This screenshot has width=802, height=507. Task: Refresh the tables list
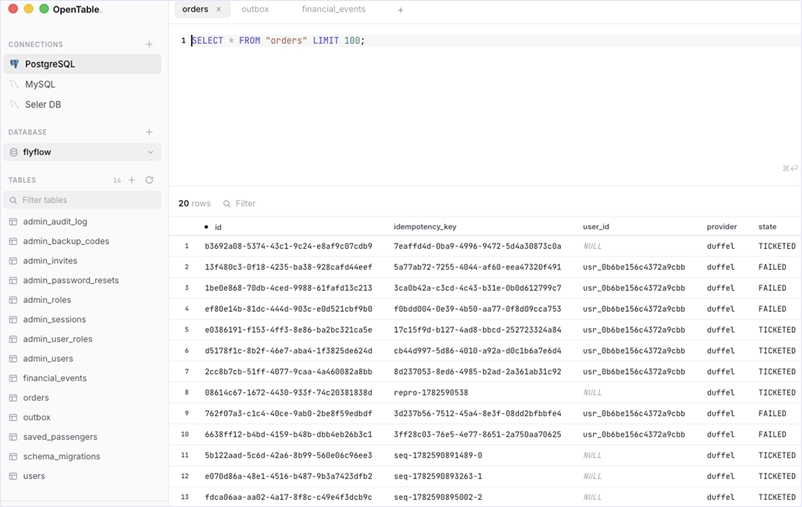(149, 180)
